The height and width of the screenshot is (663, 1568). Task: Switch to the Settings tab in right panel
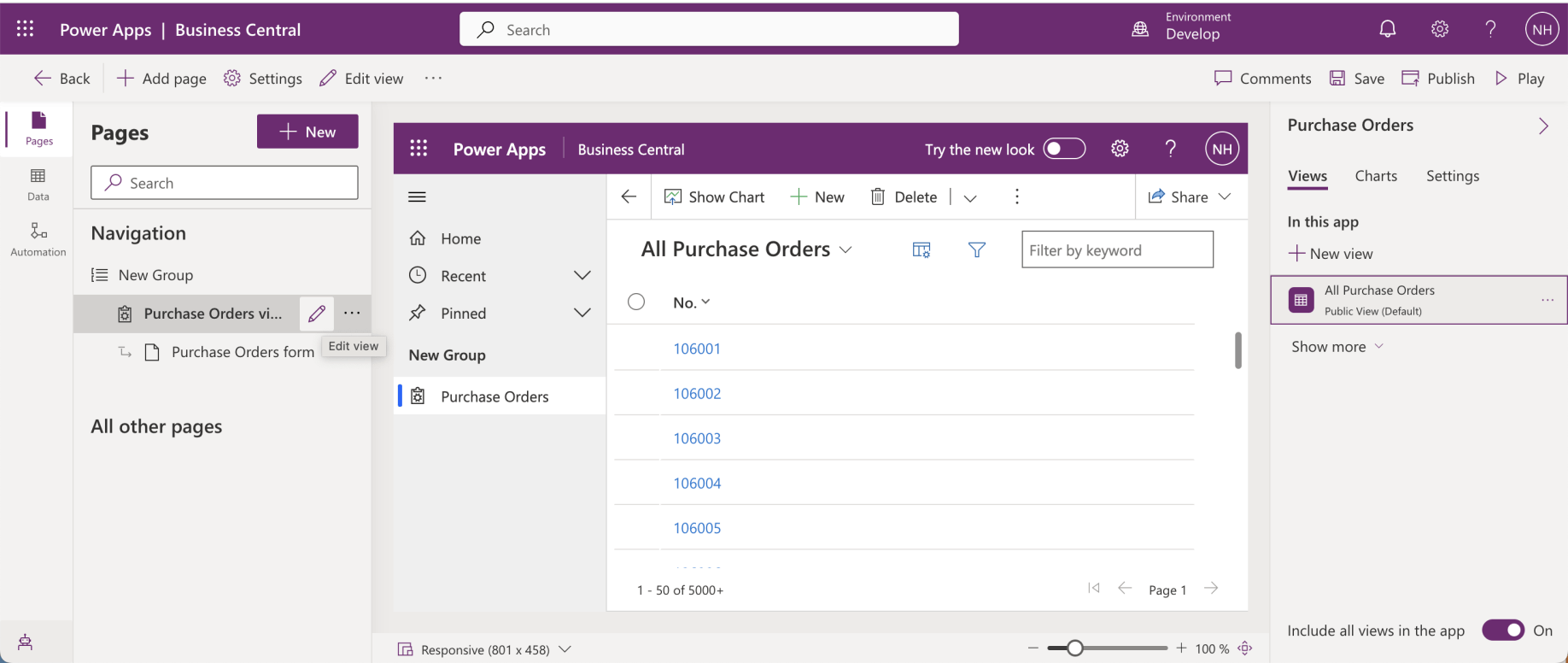click(1452, 176)
